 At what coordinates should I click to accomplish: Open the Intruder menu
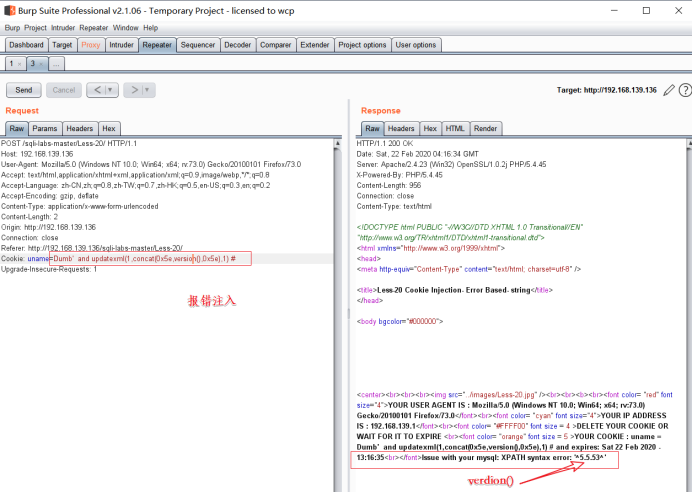pos(63,28)
